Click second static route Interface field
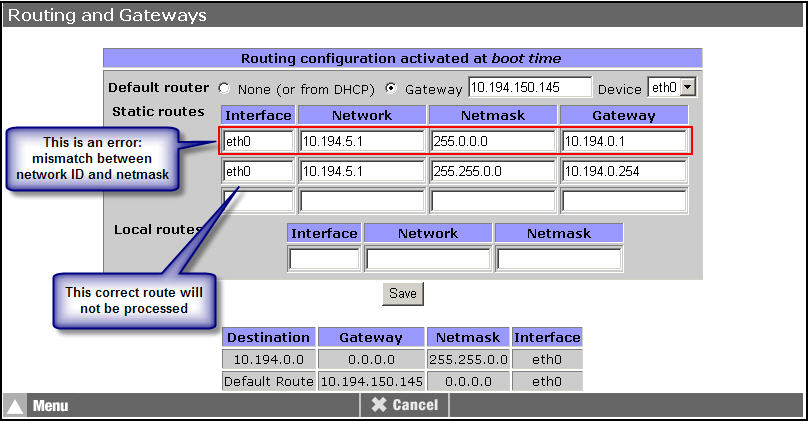 (257, 172)
